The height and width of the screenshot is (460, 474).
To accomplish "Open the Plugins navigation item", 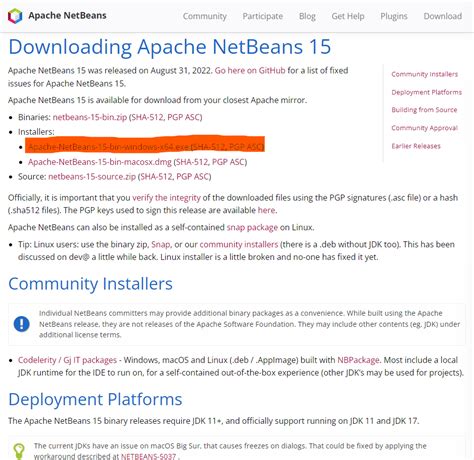I will pos(394,16).
